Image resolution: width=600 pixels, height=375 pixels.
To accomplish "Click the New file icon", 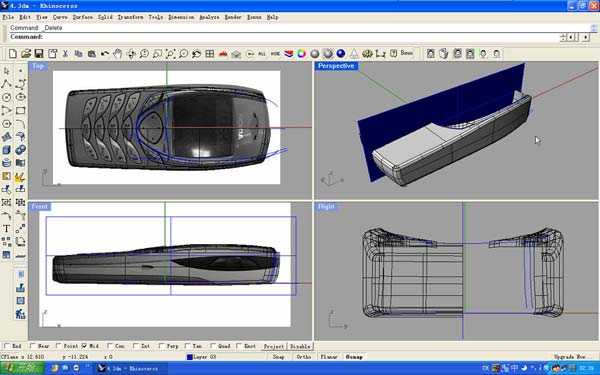I will [12, 54].
